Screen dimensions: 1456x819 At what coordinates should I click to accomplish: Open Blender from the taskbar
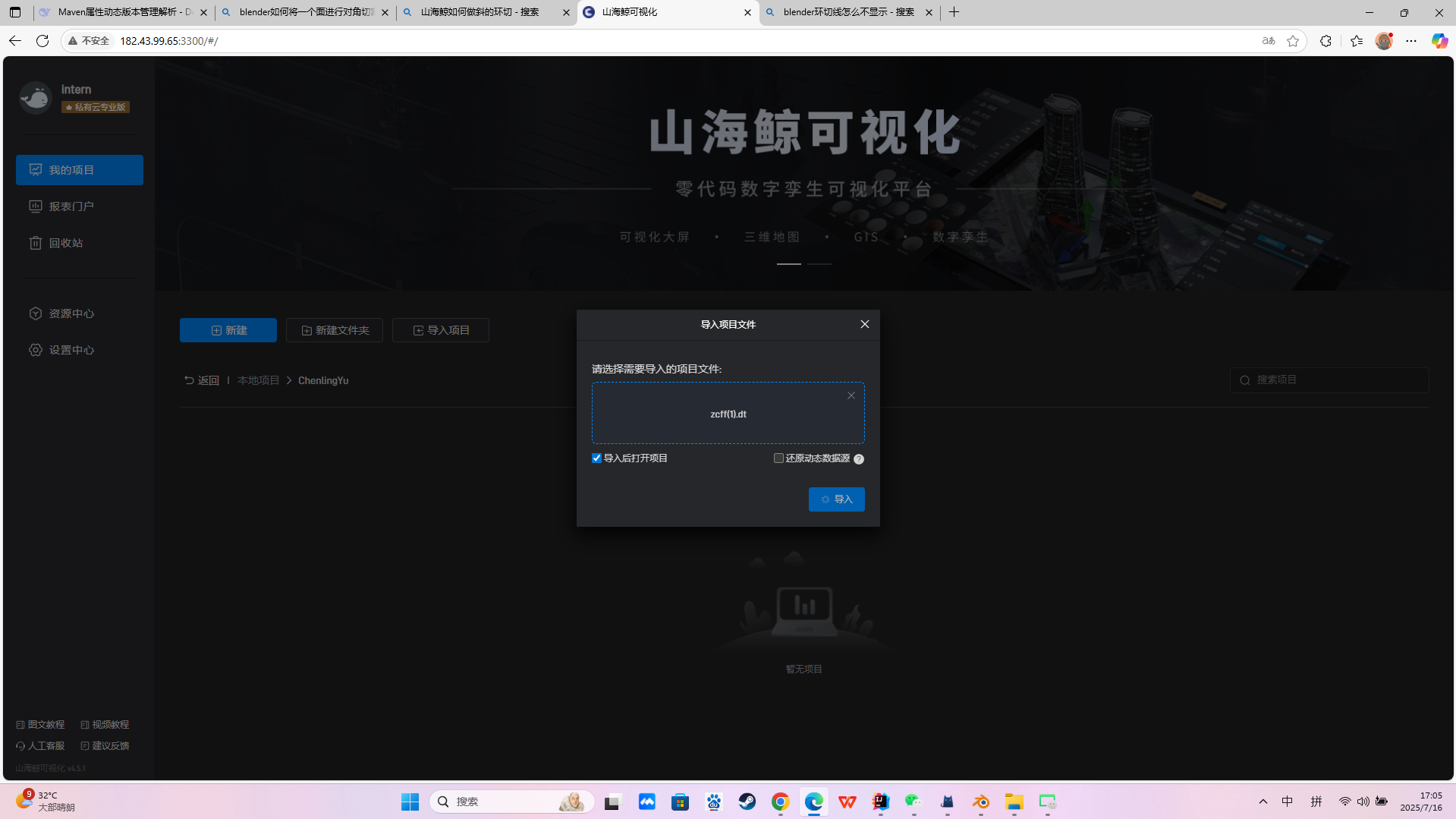[981, 802]
